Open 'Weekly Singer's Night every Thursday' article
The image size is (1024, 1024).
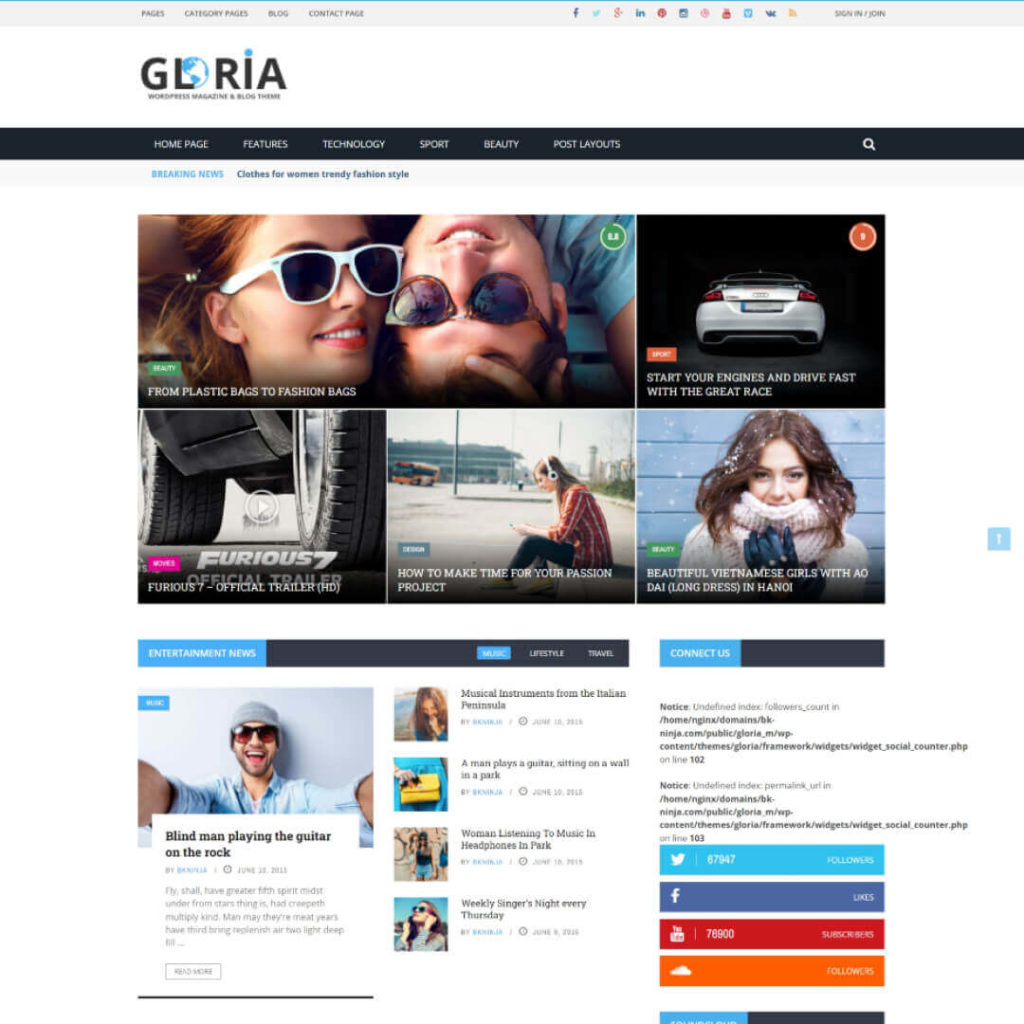click(523, 909)
